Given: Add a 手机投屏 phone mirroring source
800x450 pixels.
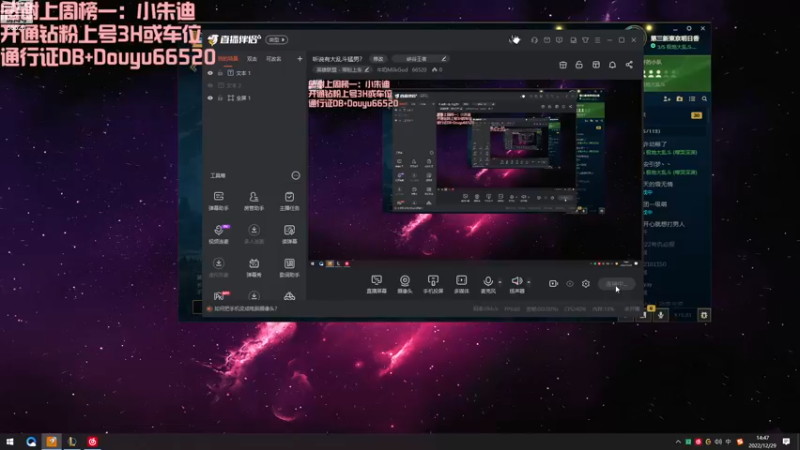Looking at the screenshot, I should click(x=433, y=284).
